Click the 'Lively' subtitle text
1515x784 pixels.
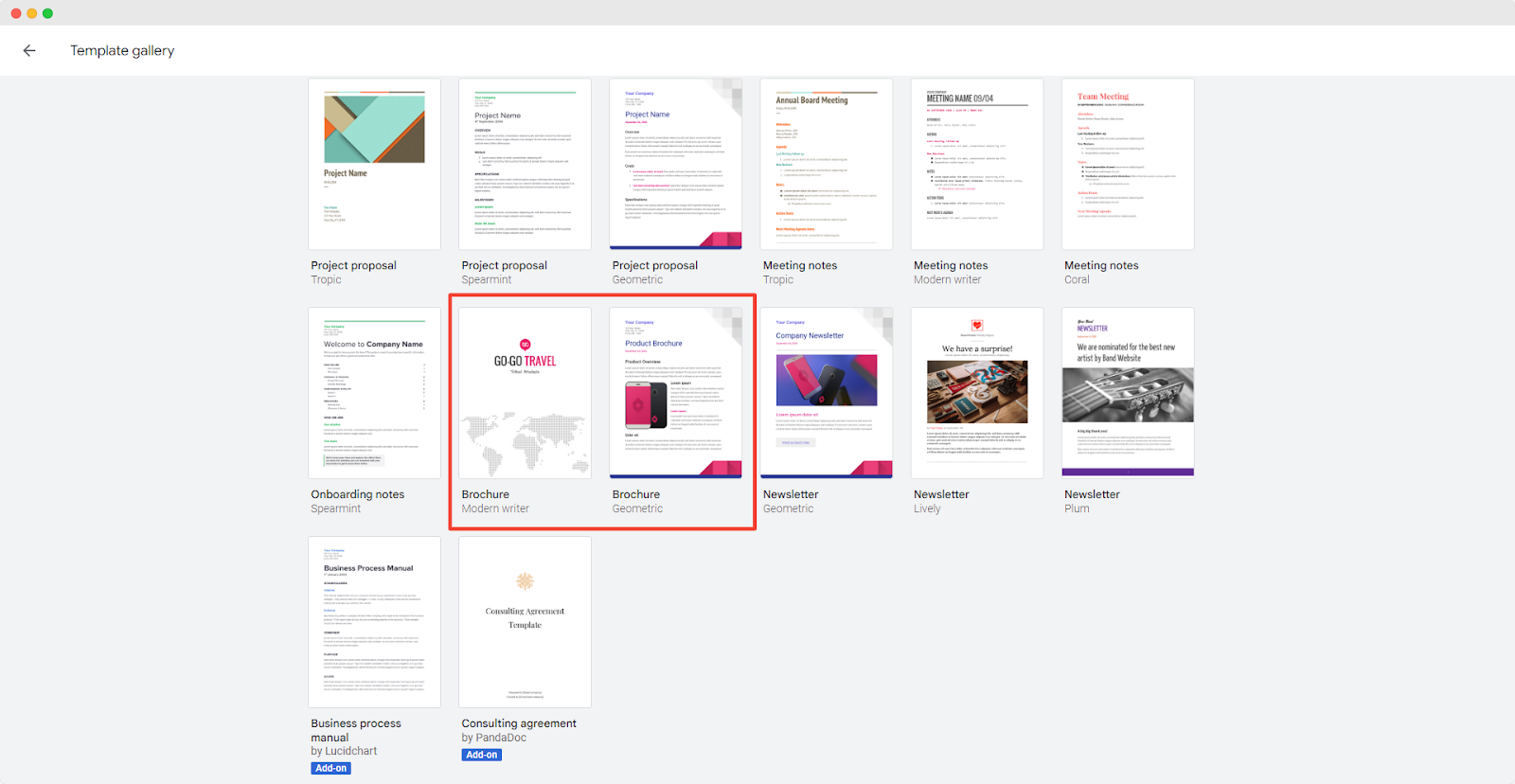(927, 508)
